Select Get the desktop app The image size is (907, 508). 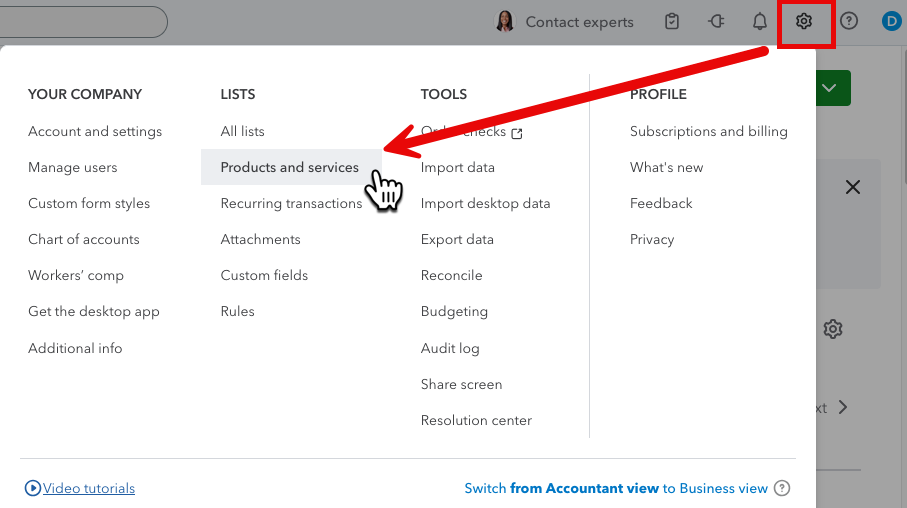94,312
